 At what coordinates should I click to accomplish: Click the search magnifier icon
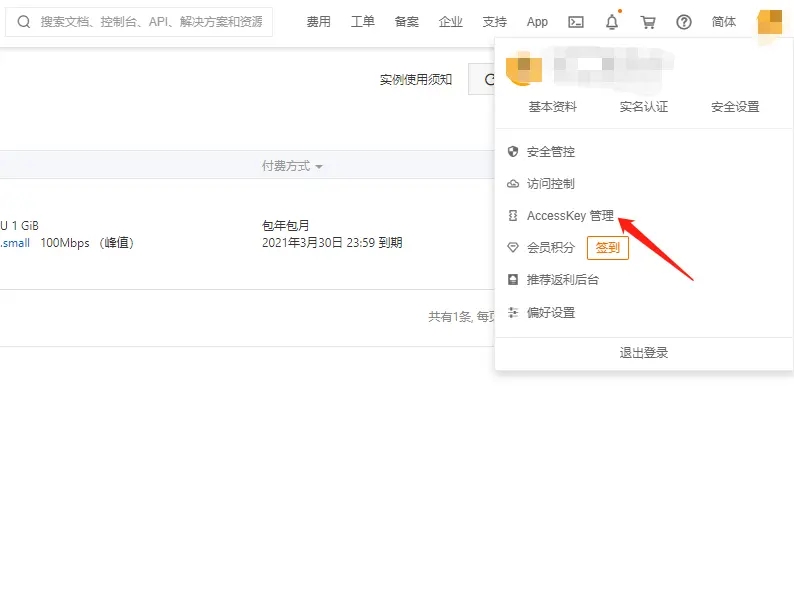coord(24,22)
